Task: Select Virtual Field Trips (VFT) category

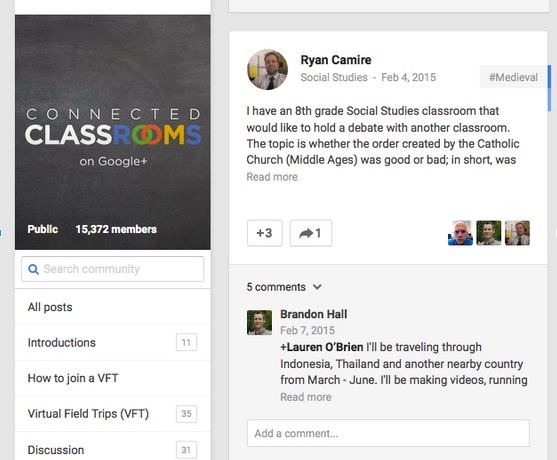Action: [113, 413]
